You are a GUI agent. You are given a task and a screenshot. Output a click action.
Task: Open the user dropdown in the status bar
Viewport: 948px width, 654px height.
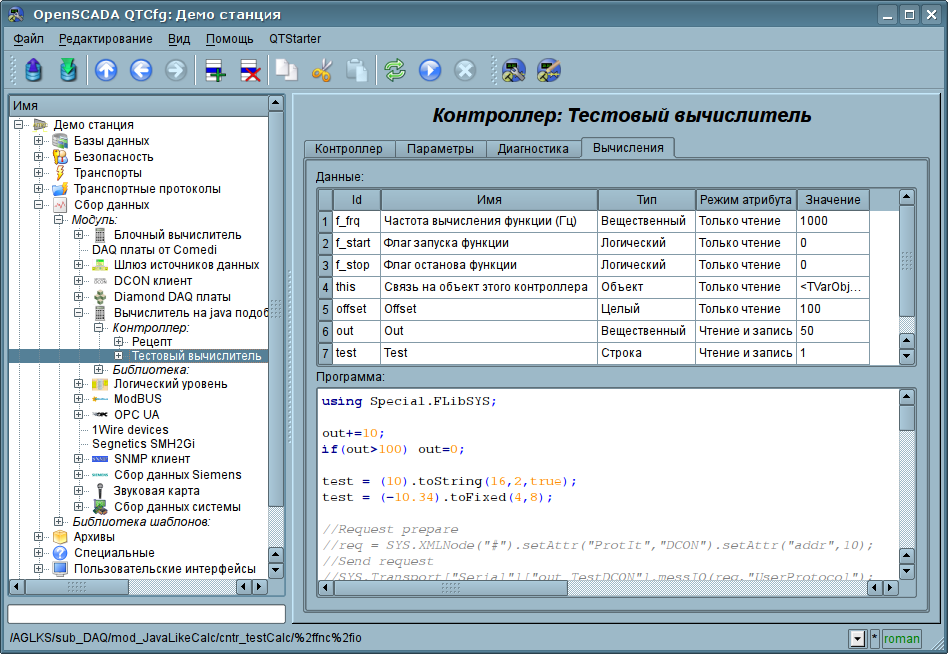click(x=857, y=638)
